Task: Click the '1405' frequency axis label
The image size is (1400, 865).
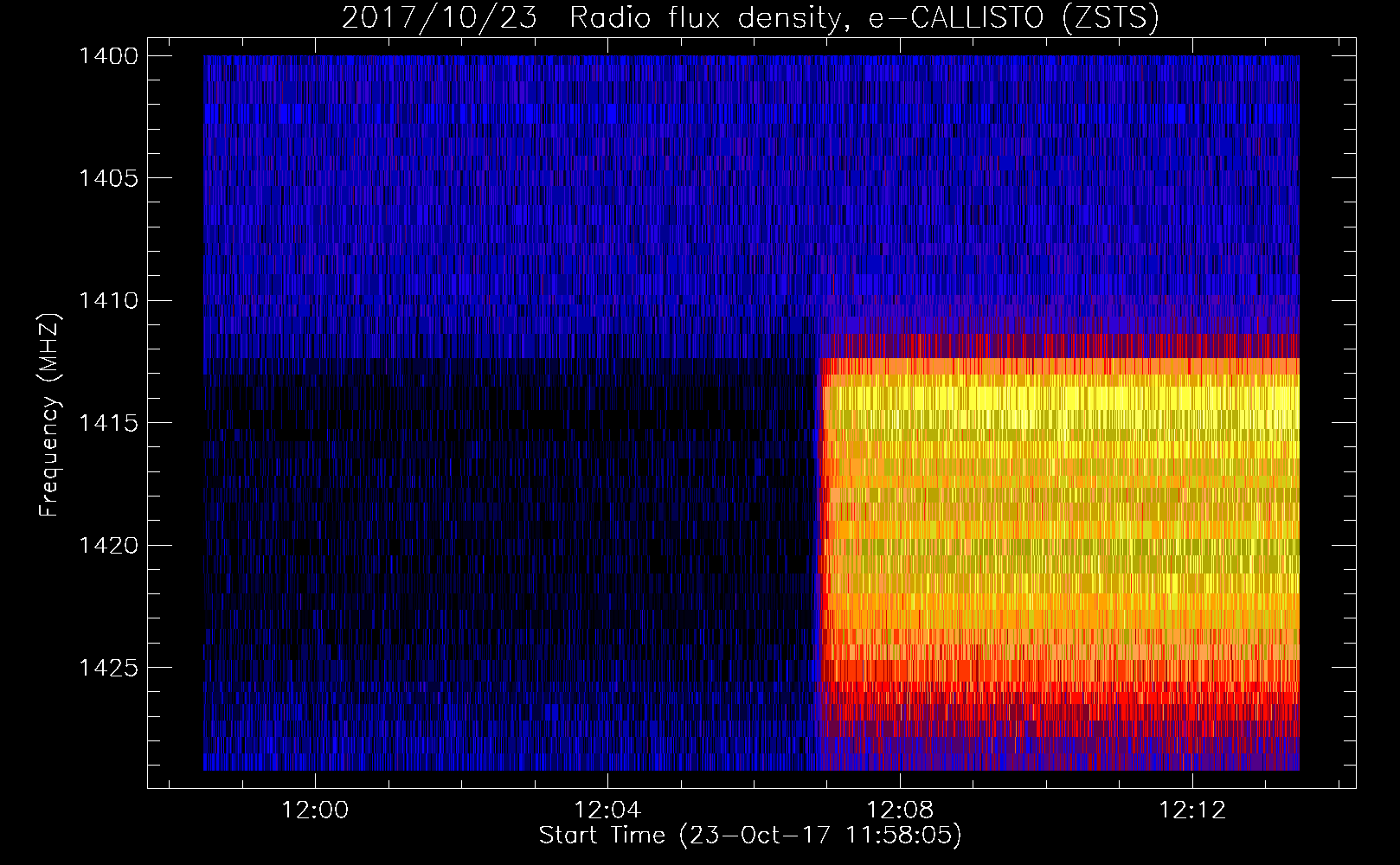Action: point(108,178)
